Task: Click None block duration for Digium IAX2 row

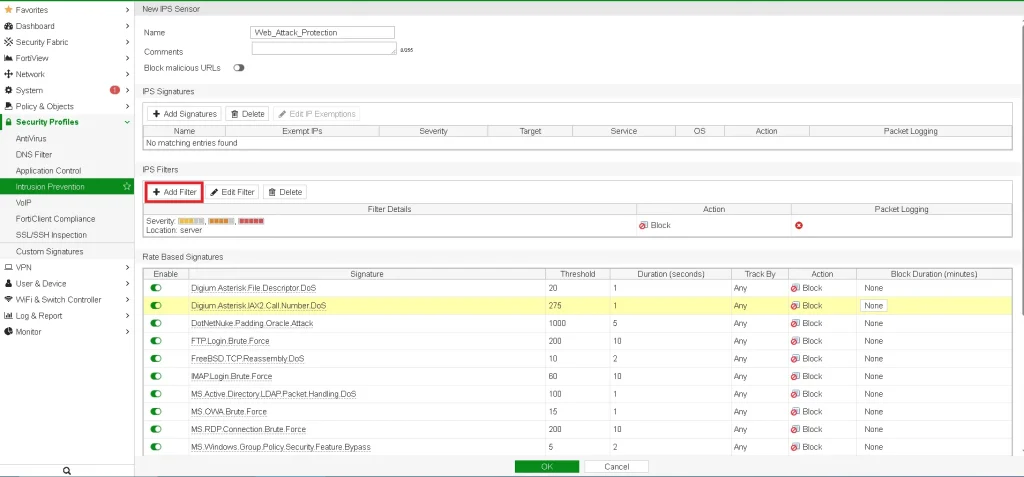Action: click(873, 306)
